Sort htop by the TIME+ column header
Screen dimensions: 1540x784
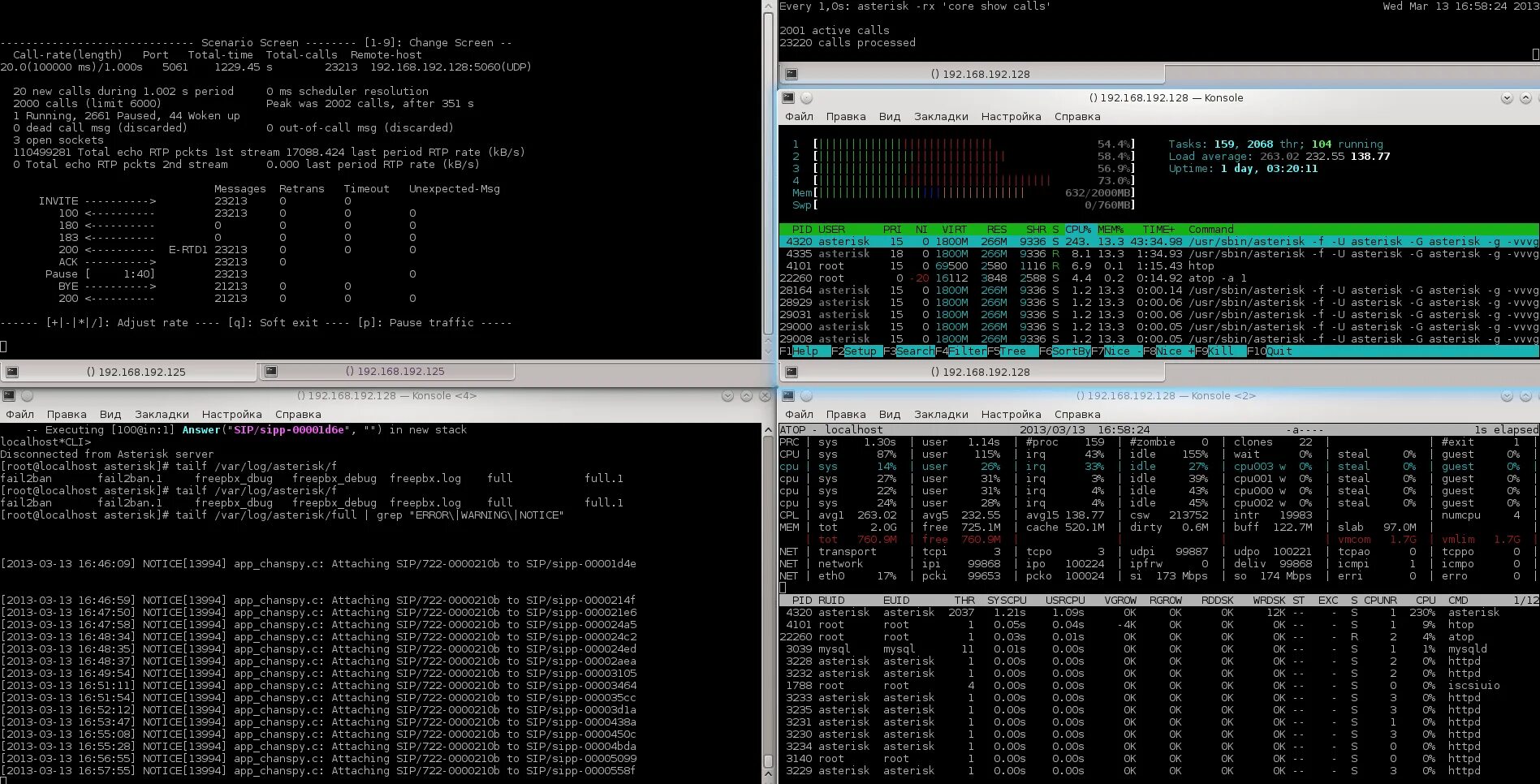tap(1158, 230)
